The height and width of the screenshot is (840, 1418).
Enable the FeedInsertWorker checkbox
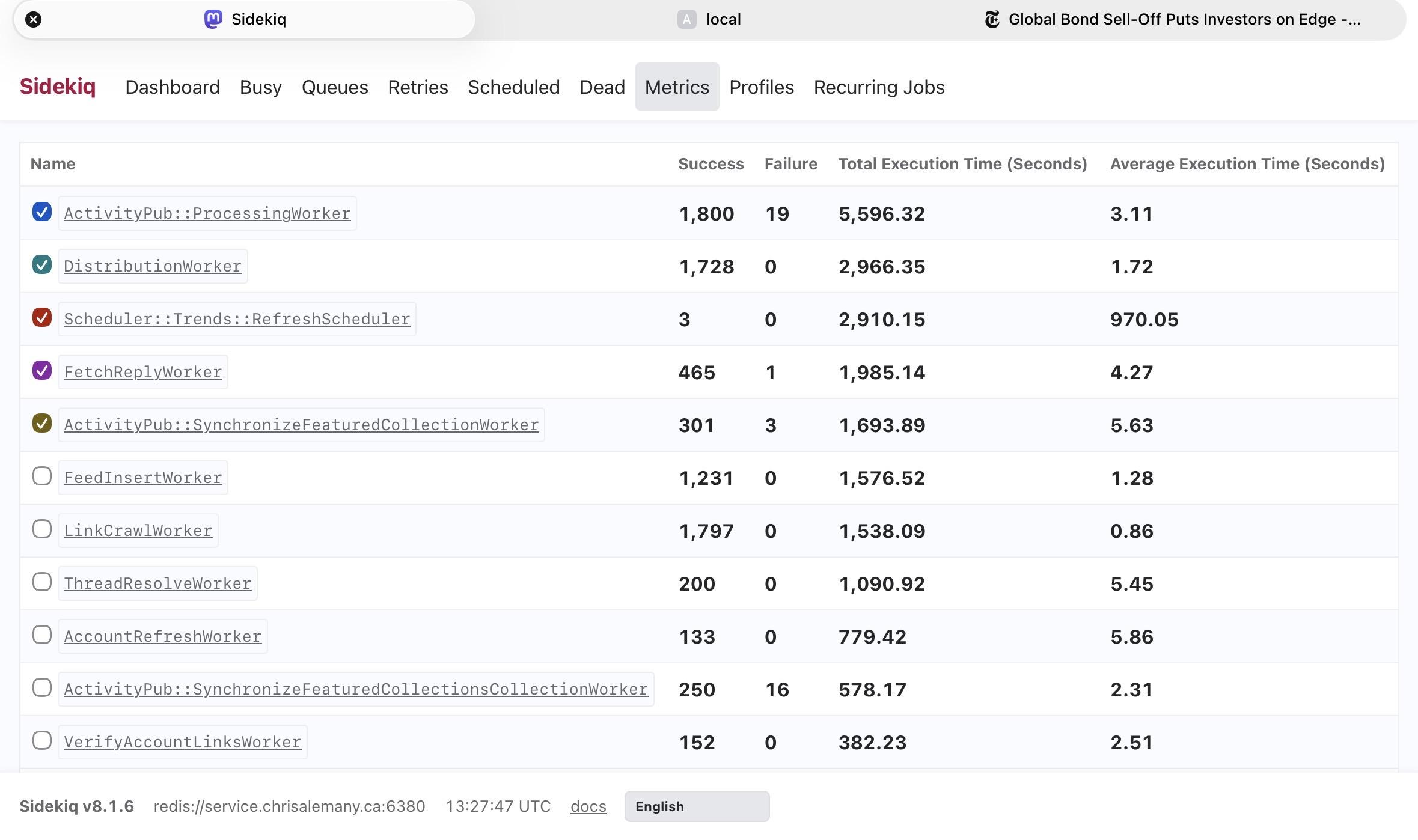point(42,476)
